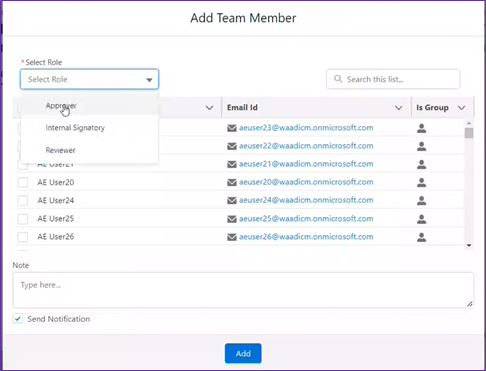Click the person icon in AE User20 row

(x=421, y=182)
